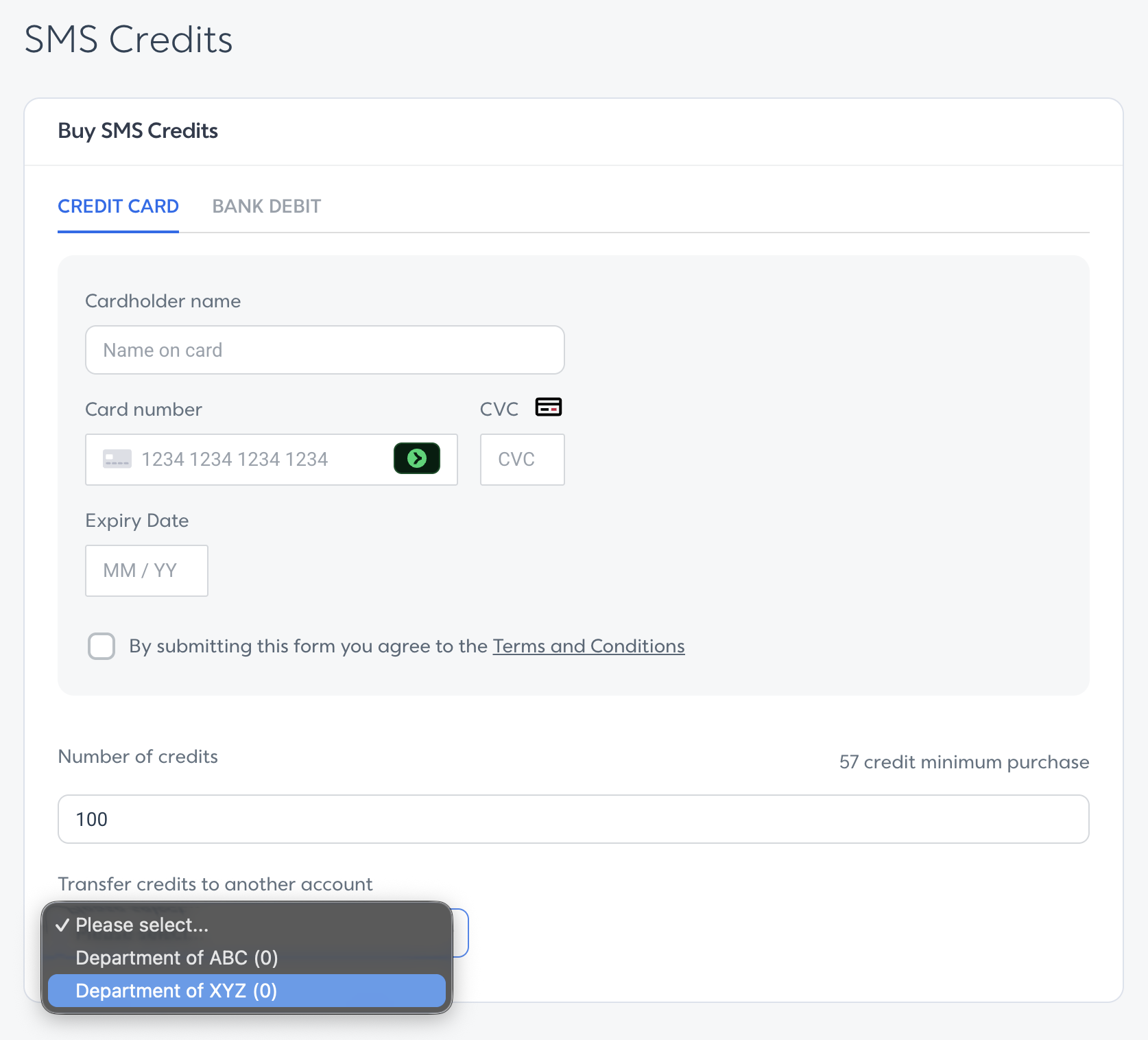The width and height of the screenshot is (1148, 1040).
Task: Tick the Terms and Conditions agreement checkbox
Action: (101, 646)
